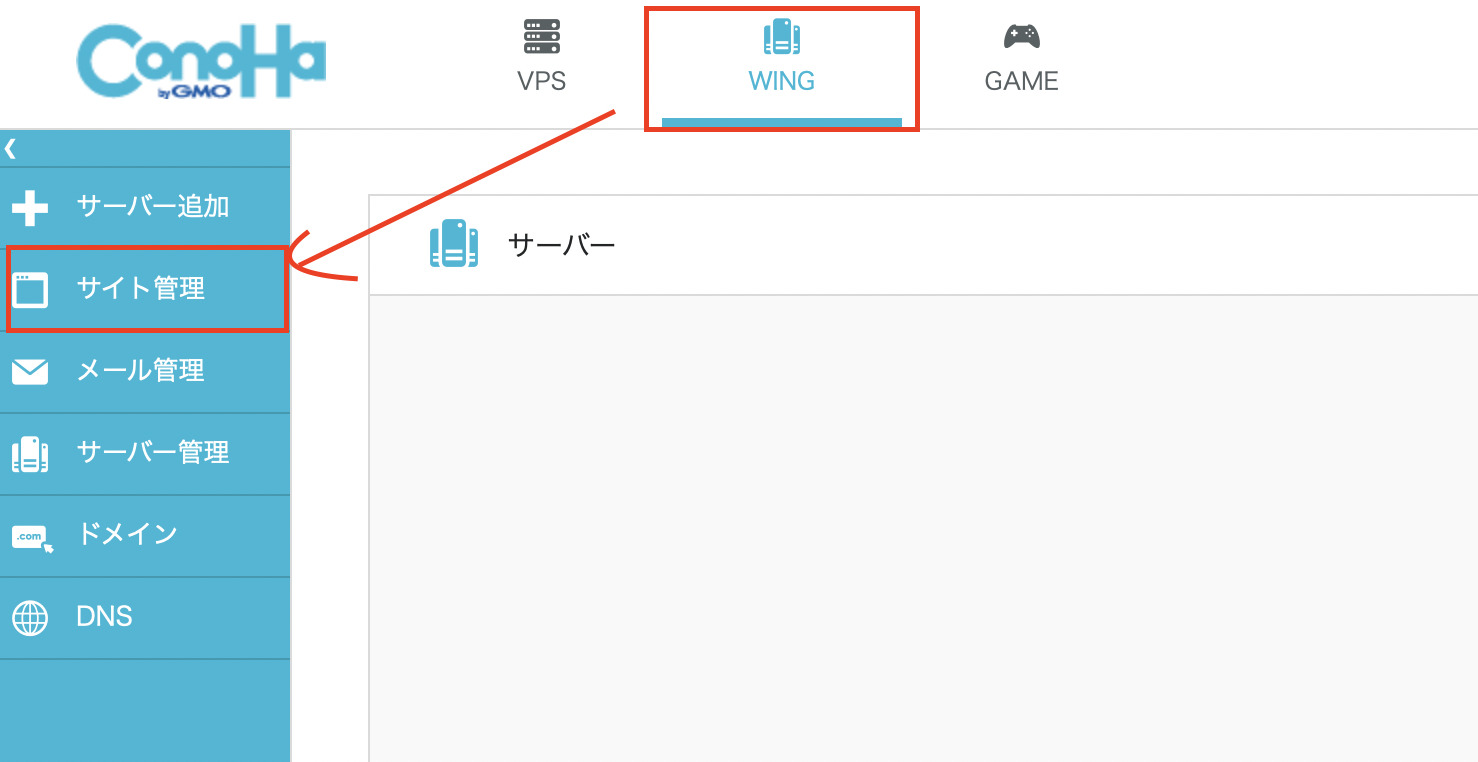Image resolution: width=1478 pixels, height=762 pixels.
Task: Open ドメイン in the sidebar
Action: coord(145,536)
